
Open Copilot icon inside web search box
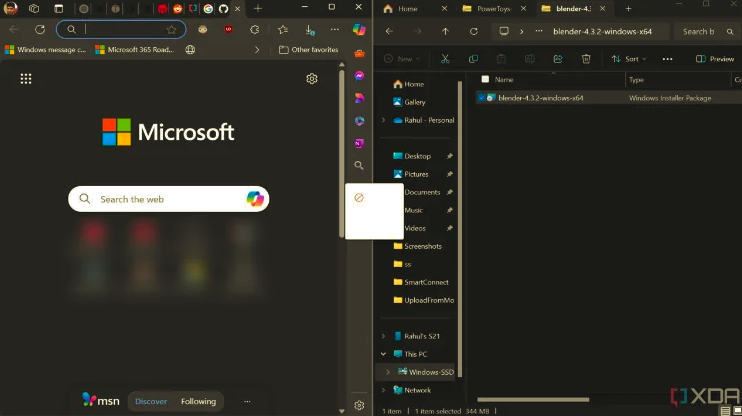pyautogui.click(x=255, y=199)
